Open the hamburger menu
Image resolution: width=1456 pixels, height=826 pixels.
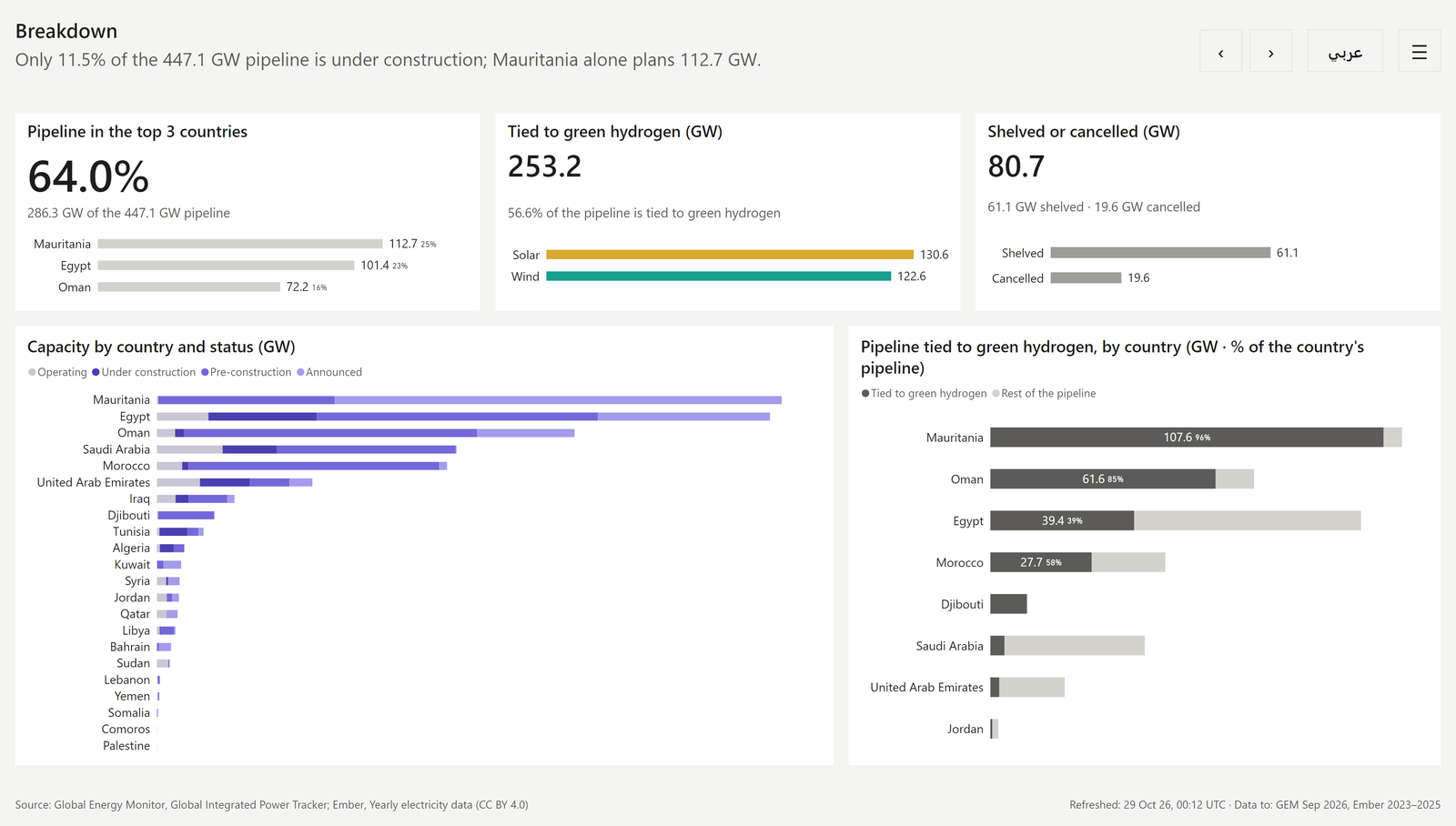1419,51
